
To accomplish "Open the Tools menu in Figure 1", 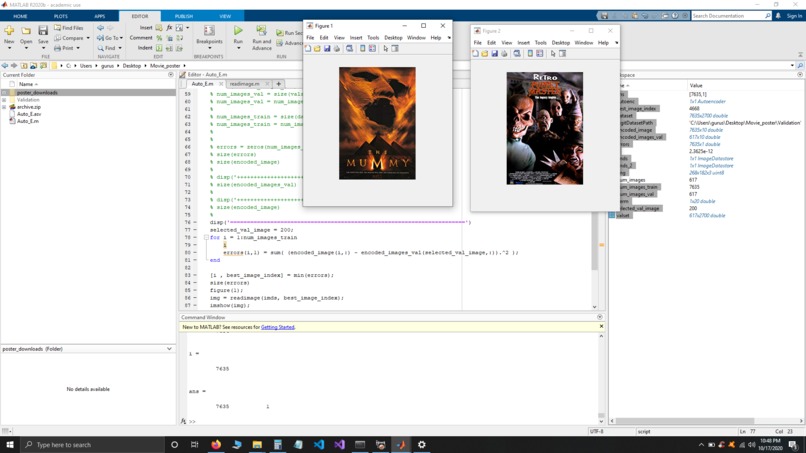I will pyautogui.click(x=373, y=38).
